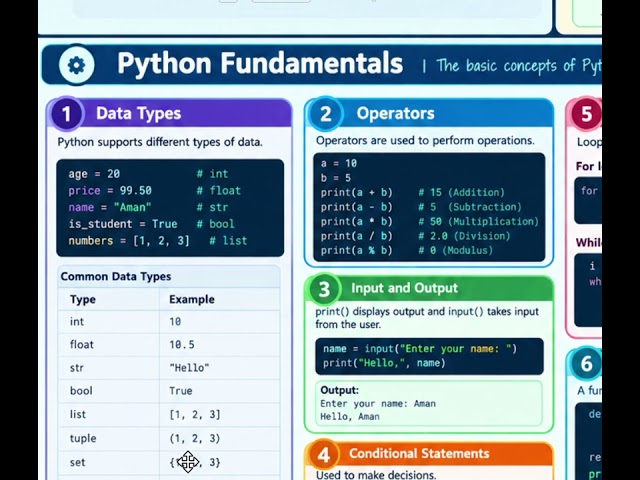Click the Multiplication code line
The height and width of the screenshot is (480, 640).
click(429, 222)
